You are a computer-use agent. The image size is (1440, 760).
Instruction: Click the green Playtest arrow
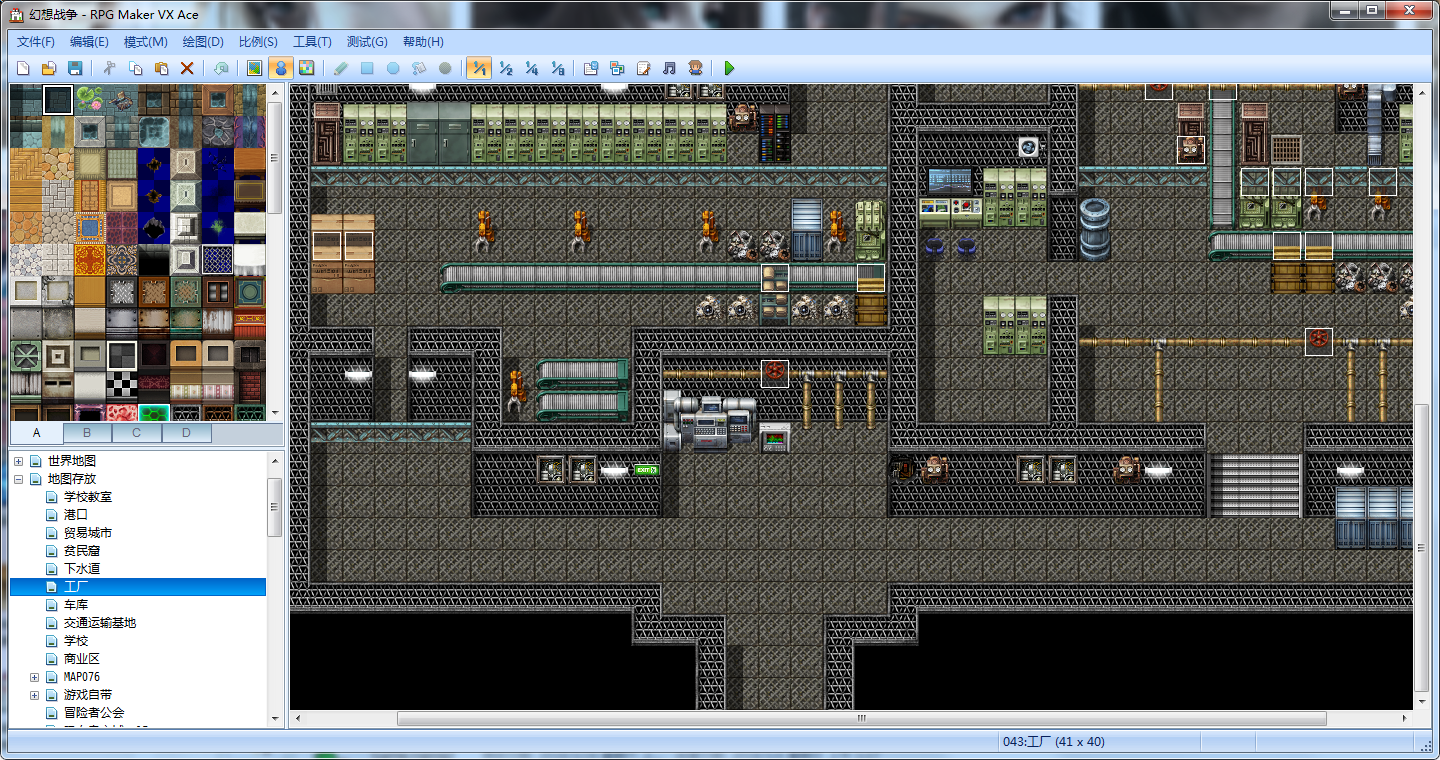click(729, 68)
